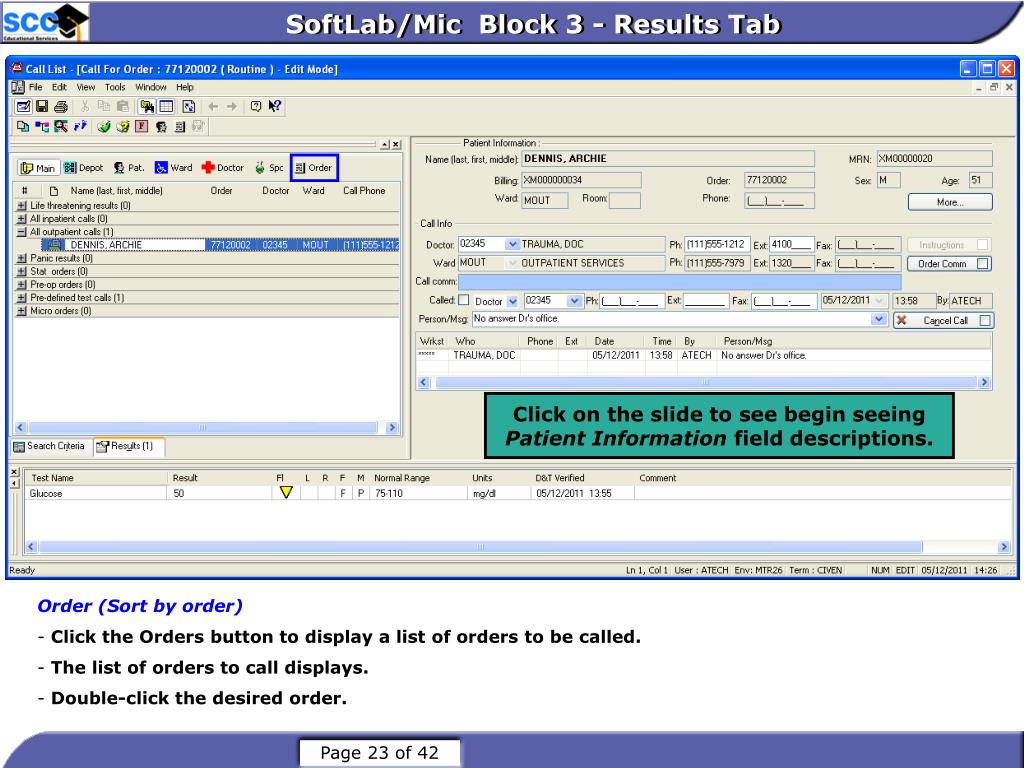Viewport: 1024px width, 768px height.
Task: Click the magnifier search icon in second toolbar
Action: (61, 127)
